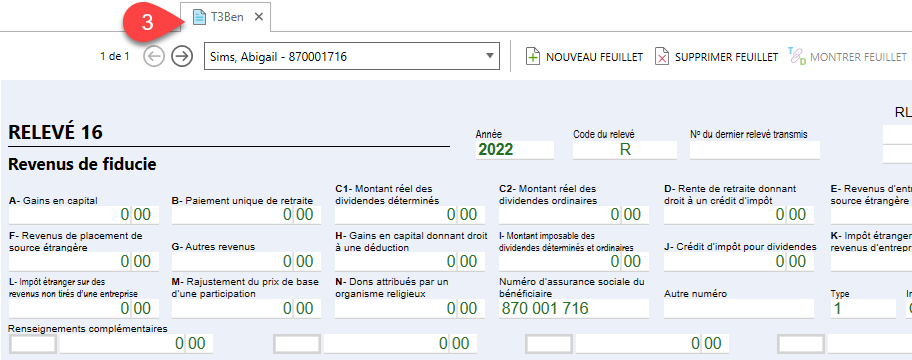Click the 1 de 1 slip counter

click(115, 57)
